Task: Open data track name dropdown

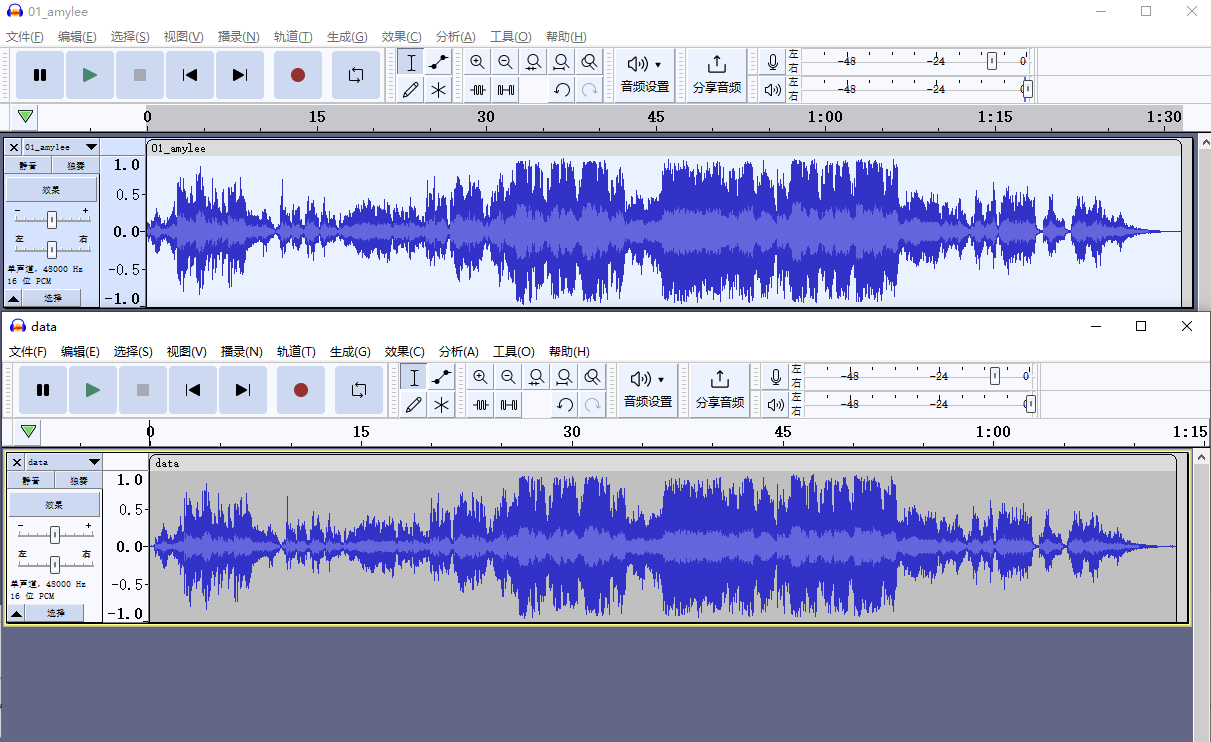Action: click(x=64, y=462)
